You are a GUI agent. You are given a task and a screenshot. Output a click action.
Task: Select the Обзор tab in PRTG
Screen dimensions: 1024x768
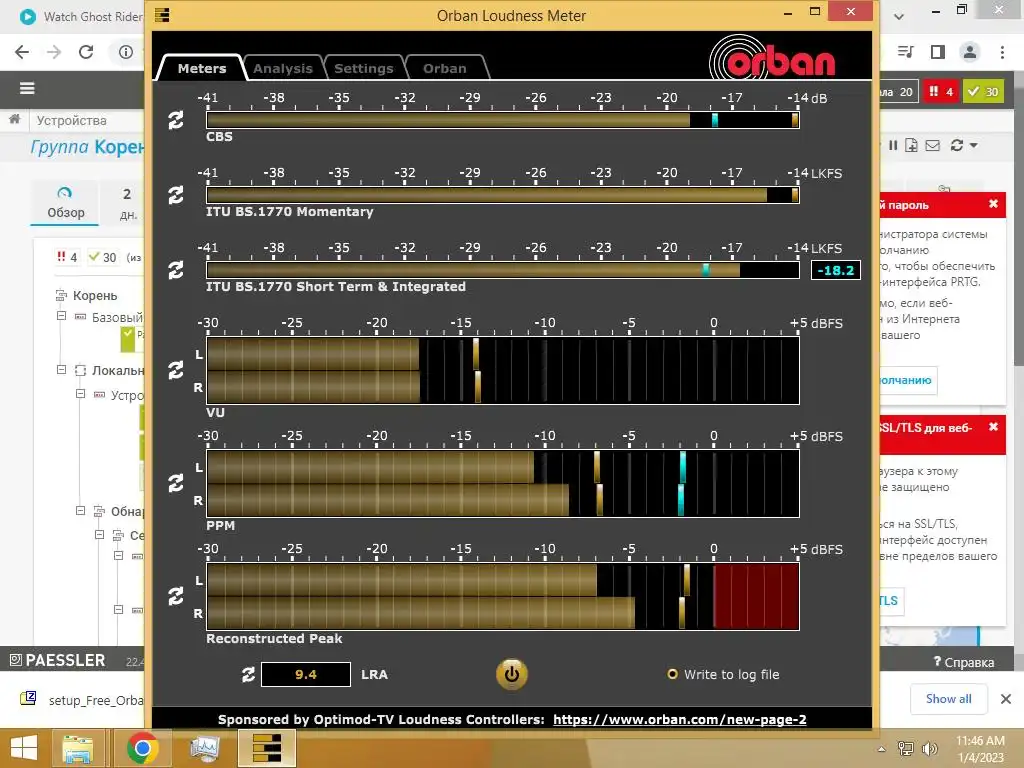(65, 203)
